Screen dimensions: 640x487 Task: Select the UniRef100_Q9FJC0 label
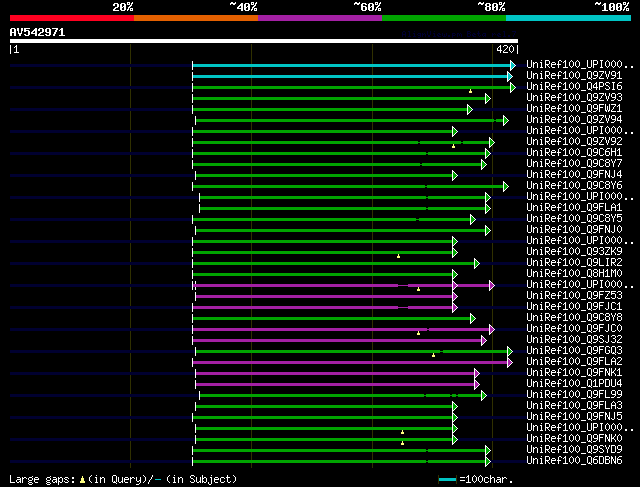point(574,329)
